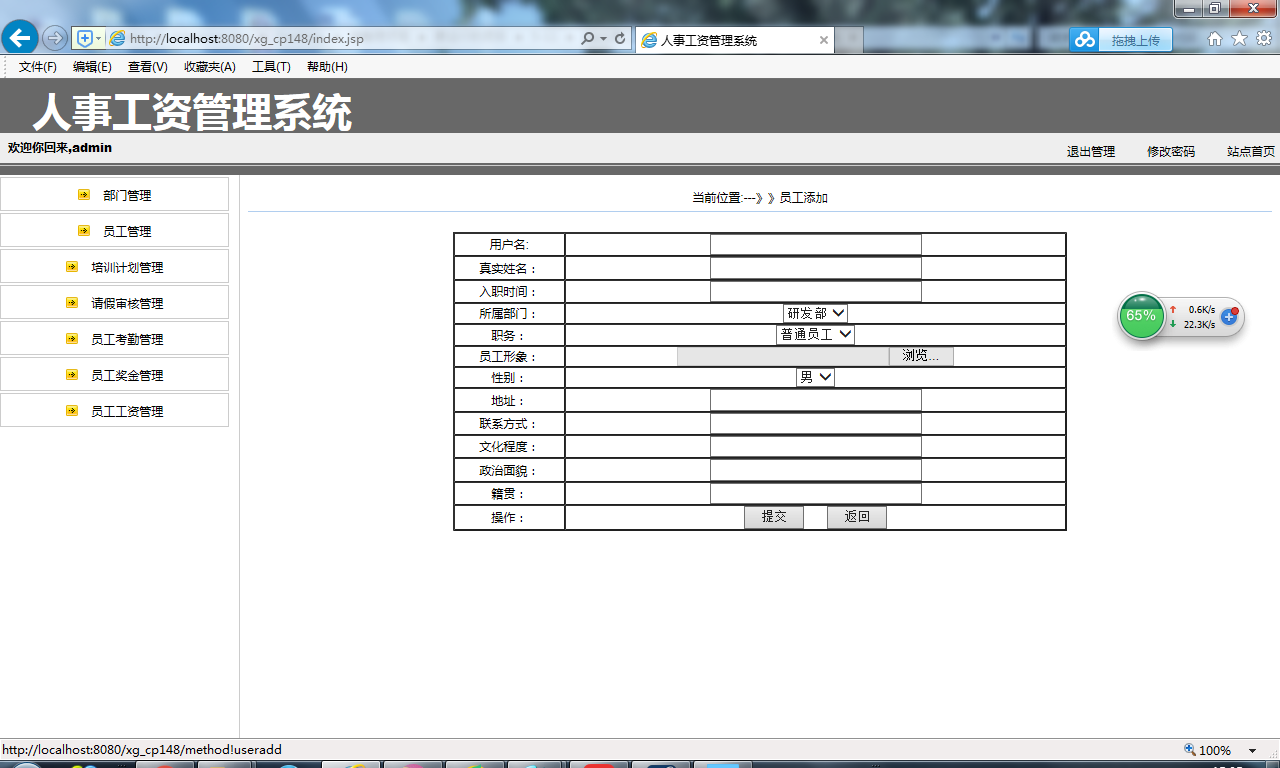Open the shield icon dropdown in address bar

tap(98, 39)
